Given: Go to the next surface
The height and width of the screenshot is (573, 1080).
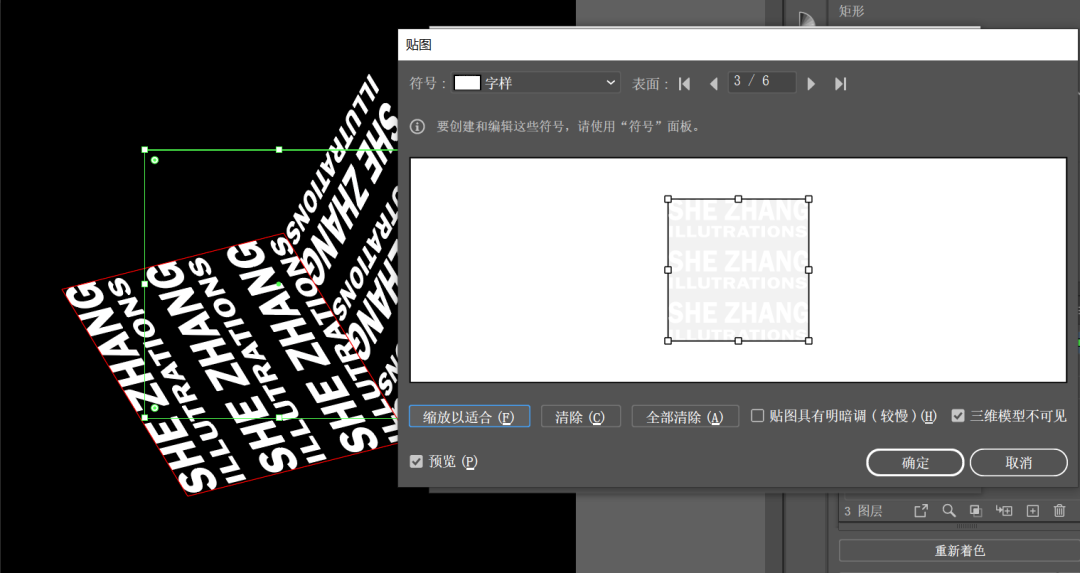Looking at the screenshot, I should point(811,84).
